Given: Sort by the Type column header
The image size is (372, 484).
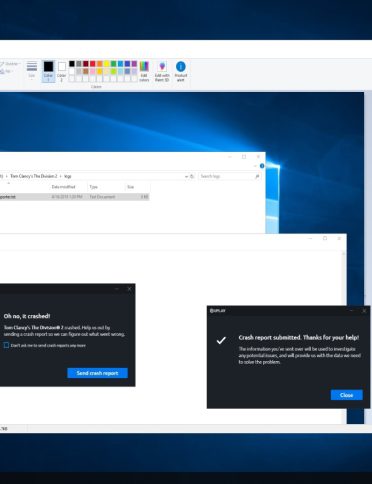Looking at the screenshot, I should pos(94,187).
